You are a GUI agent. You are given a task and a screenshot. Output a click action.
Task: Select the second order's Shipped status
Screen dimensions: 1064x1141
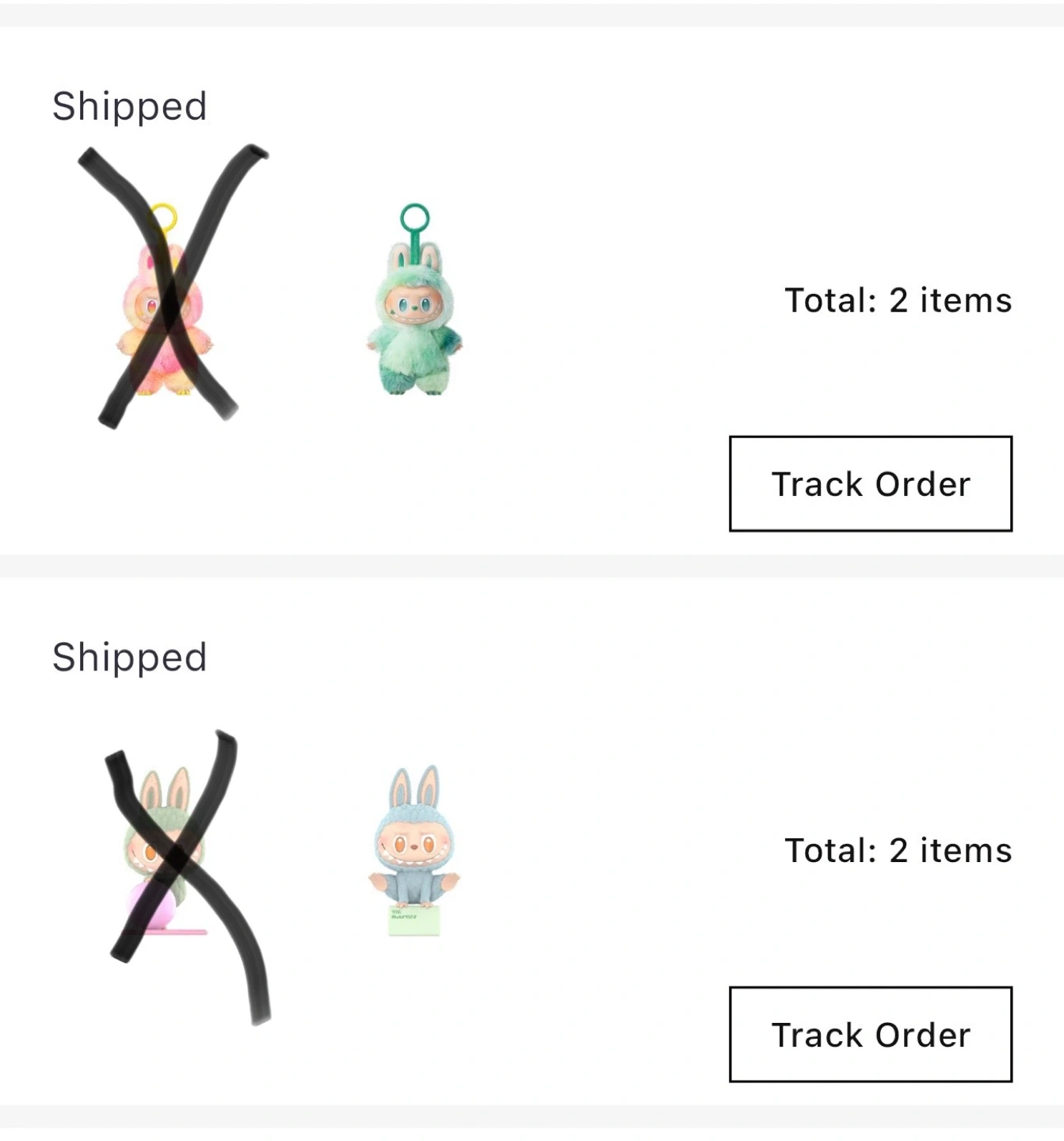click(x=130, y=658)
